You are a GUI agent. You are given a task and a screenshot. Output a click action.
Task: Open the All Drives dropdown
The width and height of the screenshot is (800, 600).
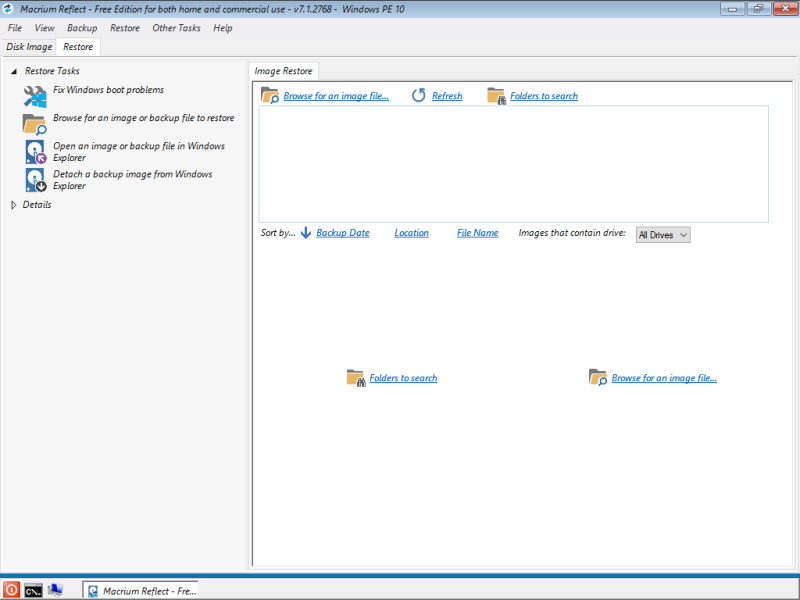click(x=663, y=235)
